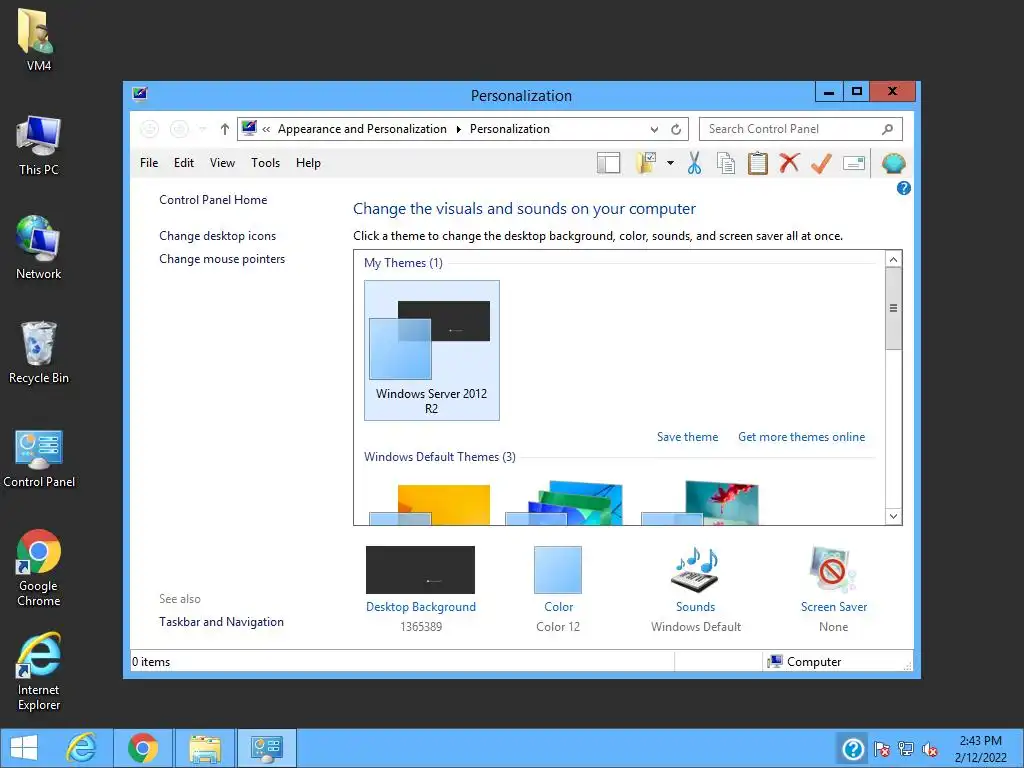Click the Cut scissors toolbar icon
The width and height of the screenshot is (1024, 768).
click(694, 163)
